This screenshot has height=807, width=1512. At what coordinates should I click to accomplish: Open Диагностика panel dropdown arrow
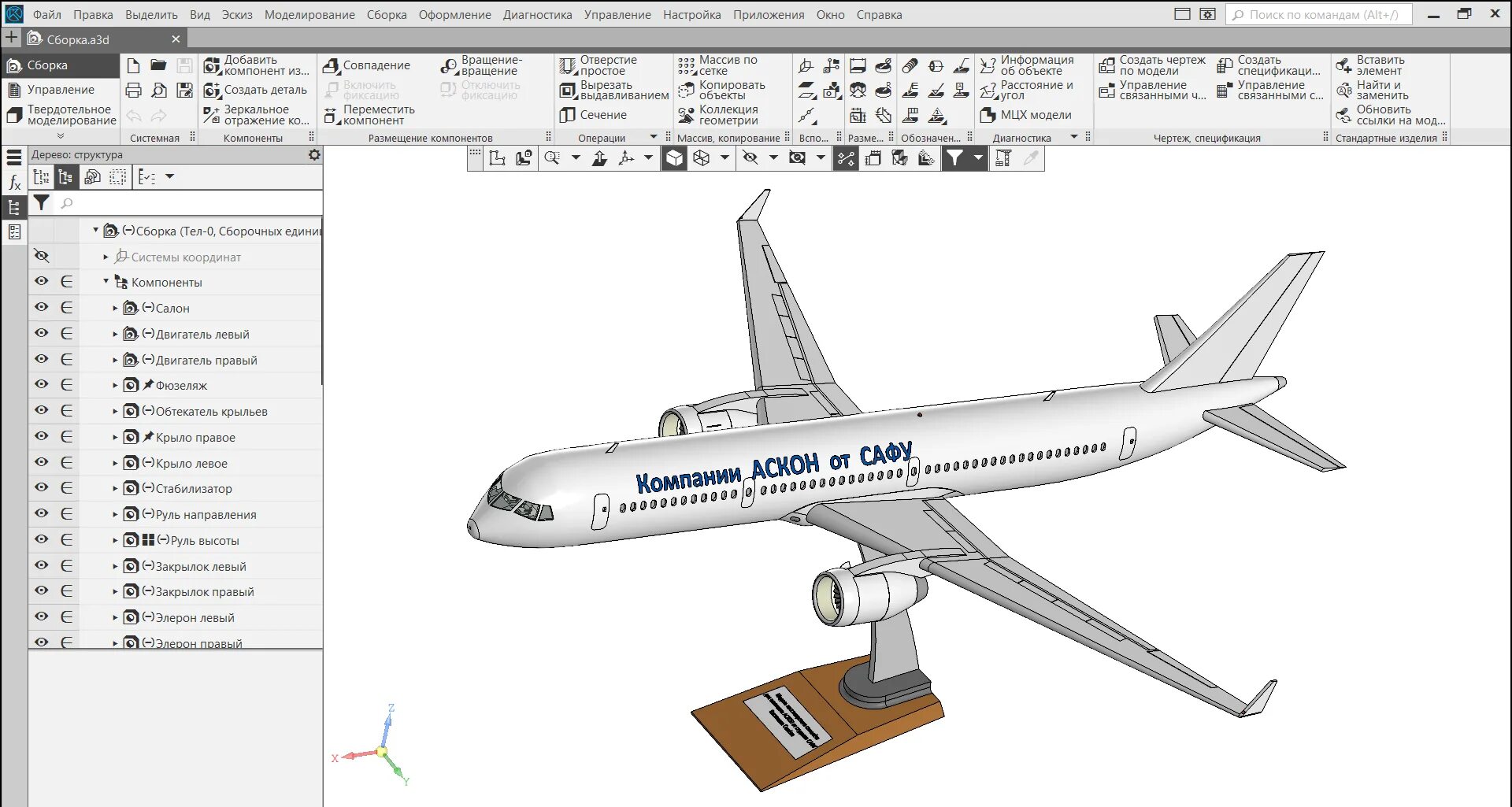(1073, 137)
